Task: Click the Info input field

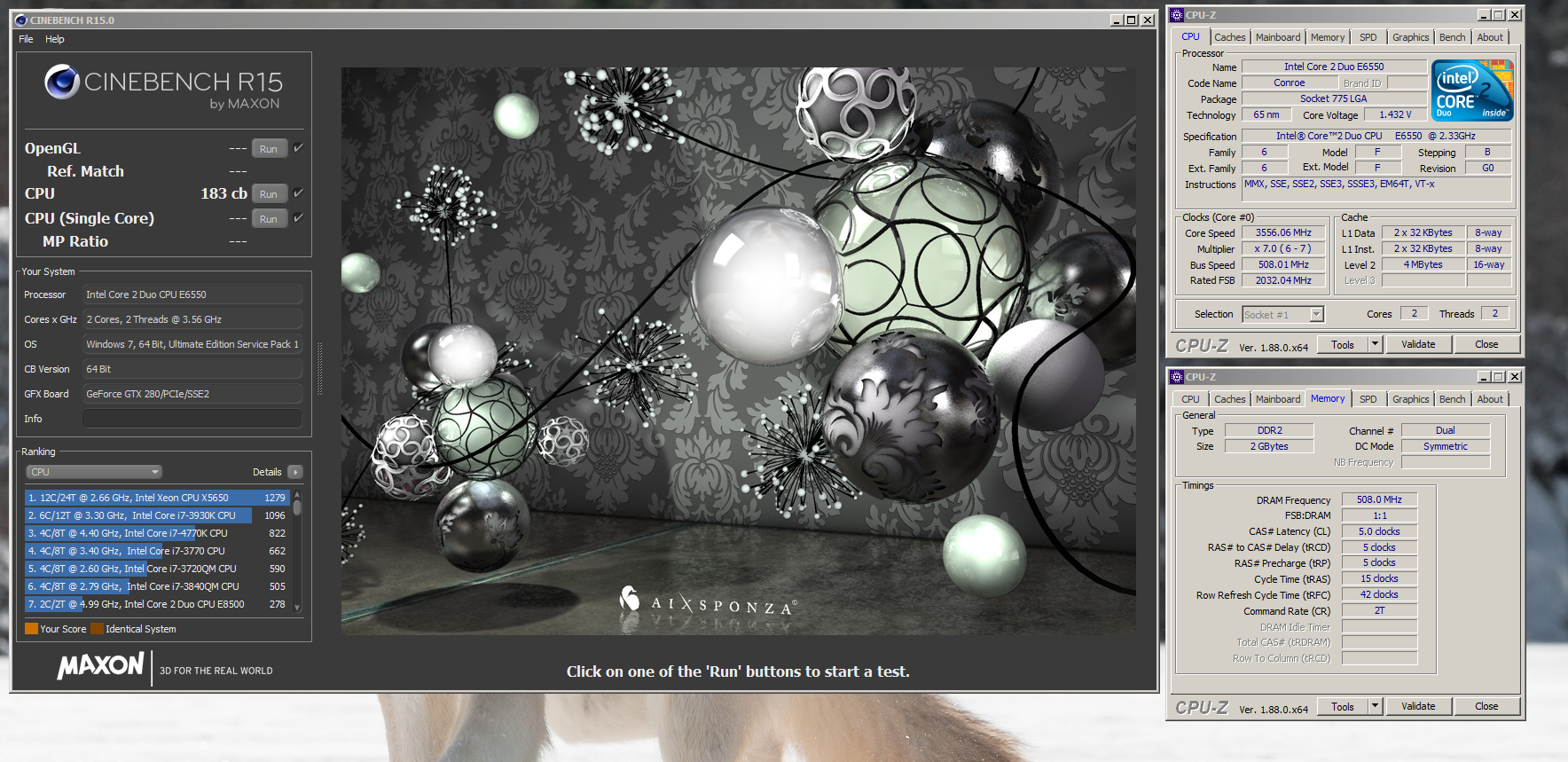Action: pyautogui.click(x=192, y=419)
